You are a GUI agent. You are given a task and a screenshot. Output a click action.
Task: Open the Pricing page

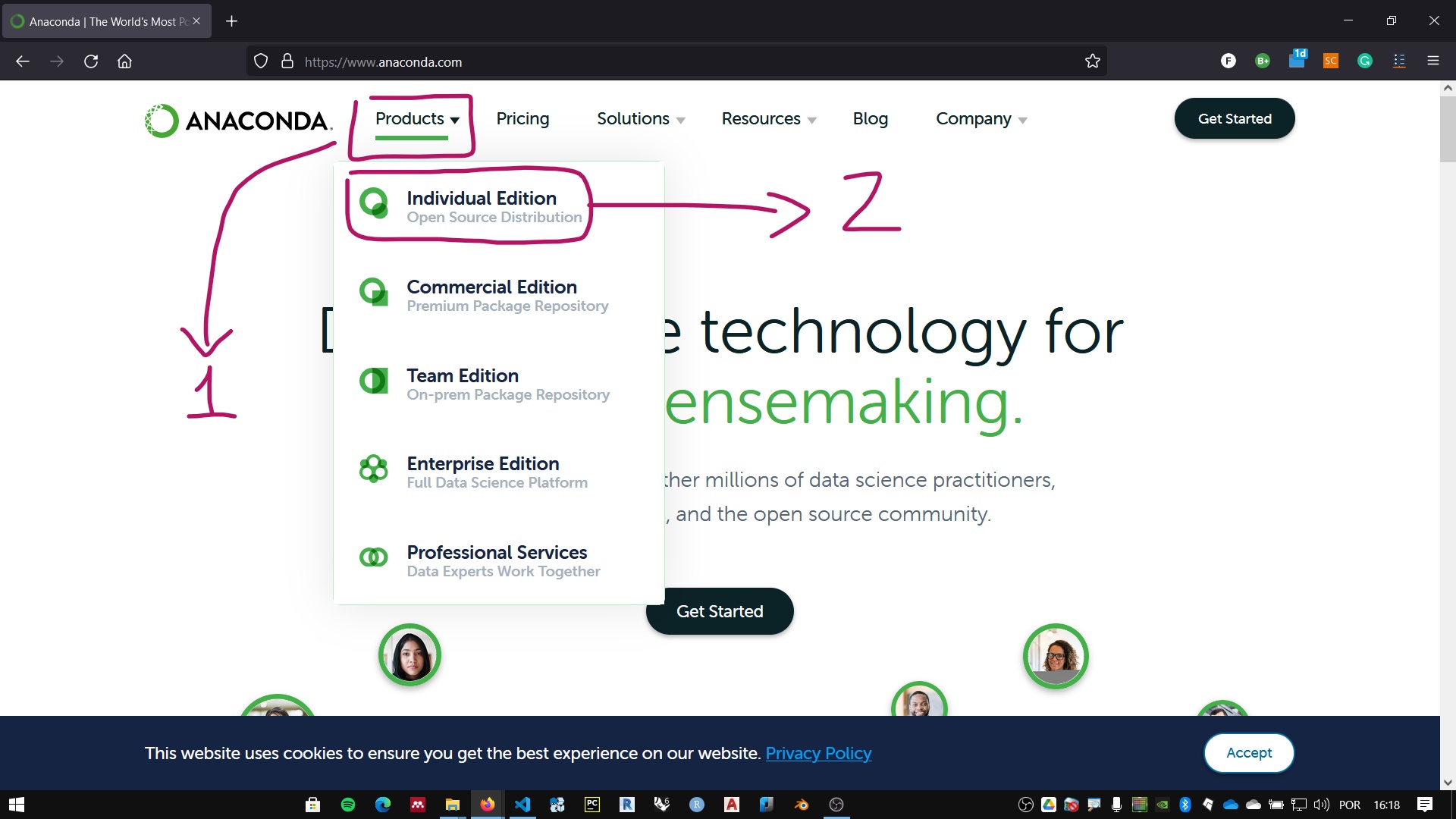pyautogui.click(x=522, y=119)
